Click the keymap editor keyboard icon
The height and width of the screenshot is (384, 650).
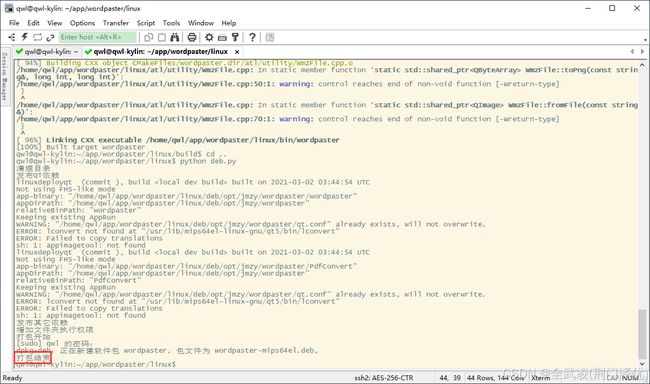(x=222, y=38)
